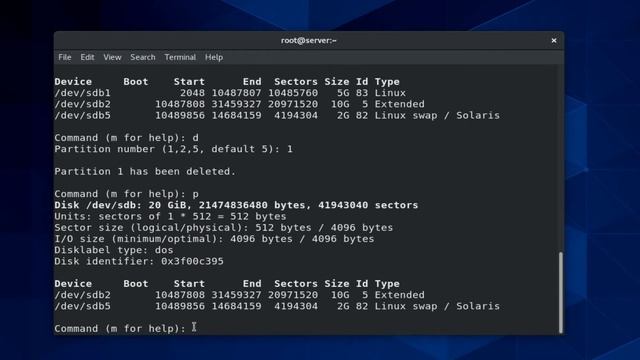Click the '2048' start value of sdb1
This screenshot has width=640, height=360.
tap(192, 93)
